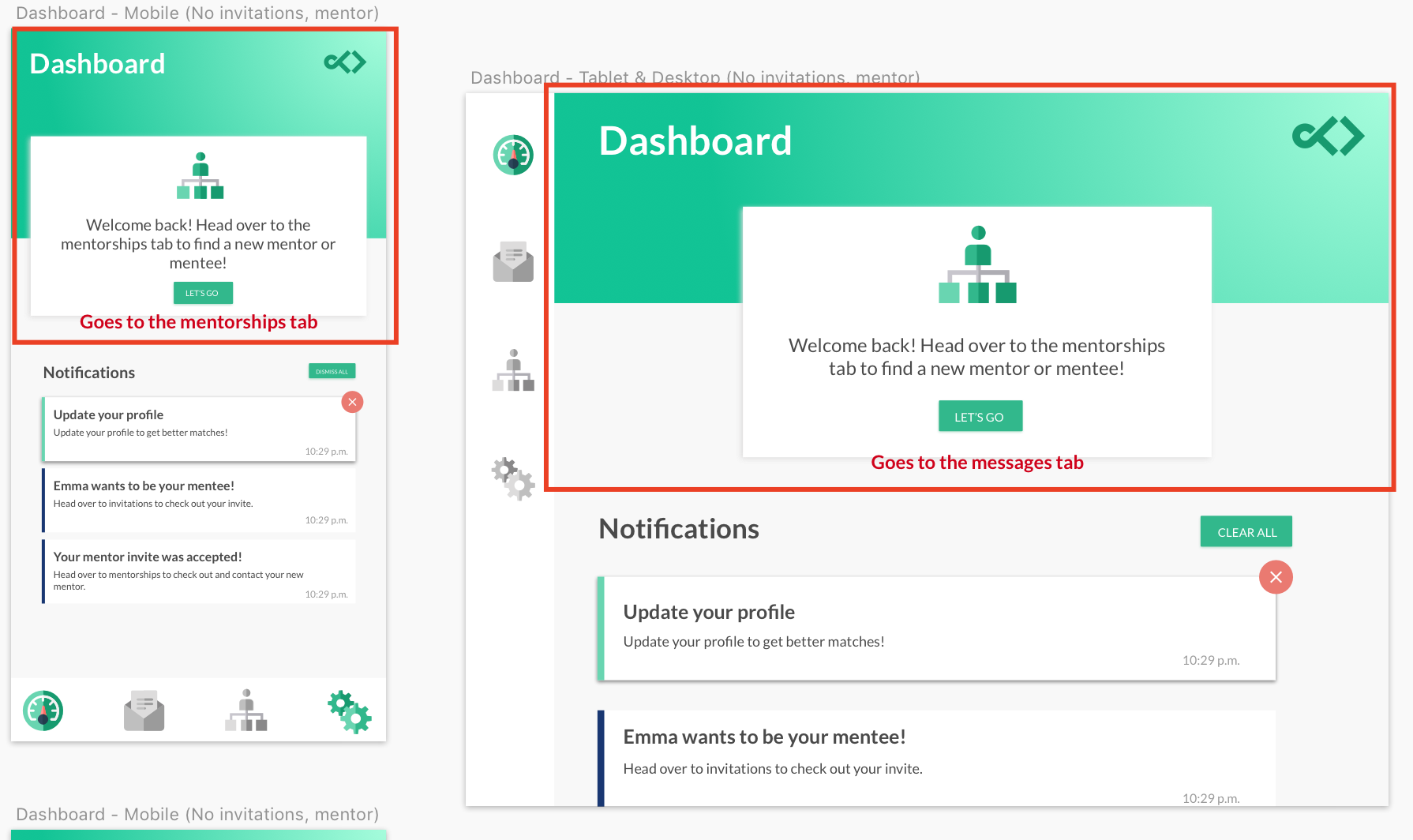The image size is (1413, 840).
Task: Click the mentorship illustration on the mobile welcome card
Action: (199, 177)
